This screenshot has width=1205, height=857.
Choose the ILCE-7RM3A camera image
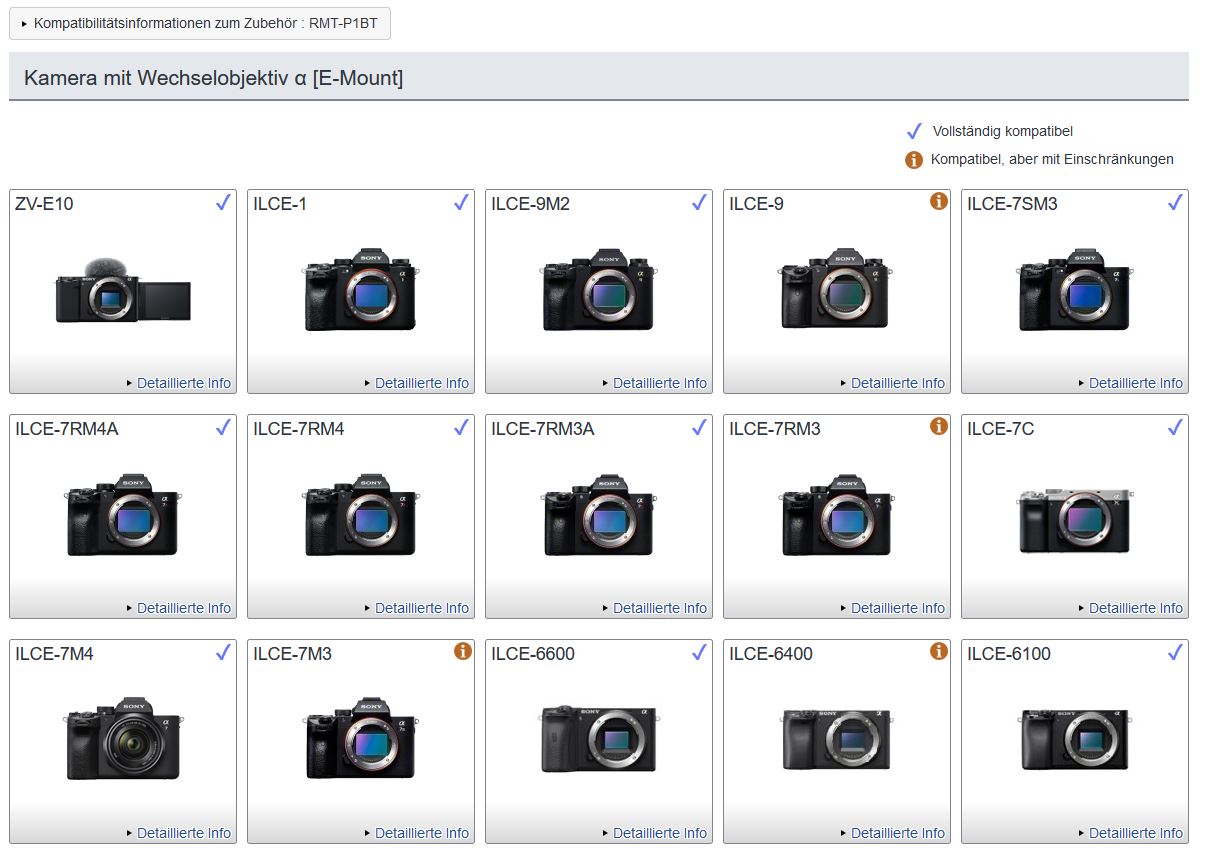(599, 514)
